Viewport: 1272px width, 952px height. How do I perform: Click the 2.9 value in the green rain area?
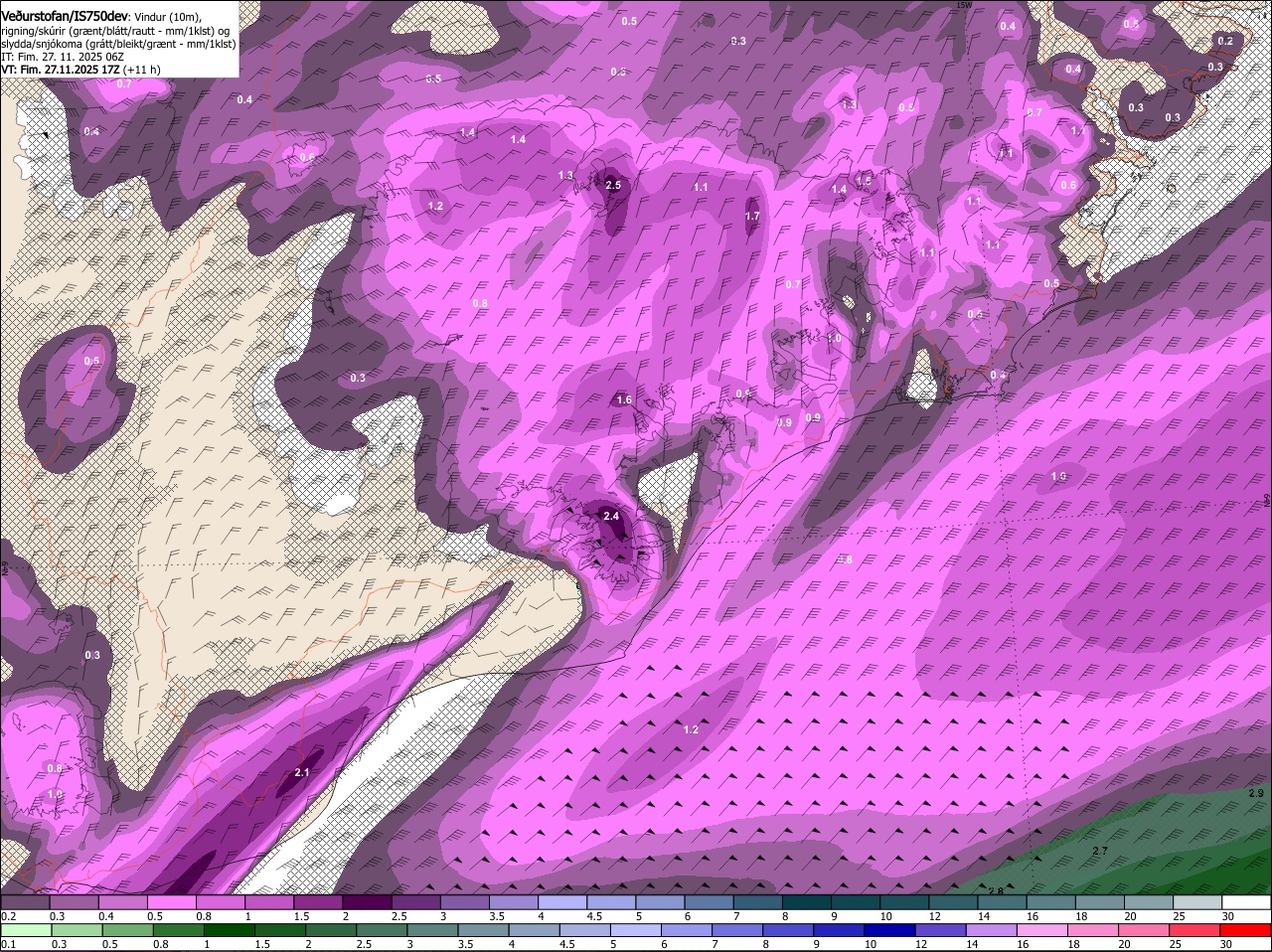tap(1256, 793)
